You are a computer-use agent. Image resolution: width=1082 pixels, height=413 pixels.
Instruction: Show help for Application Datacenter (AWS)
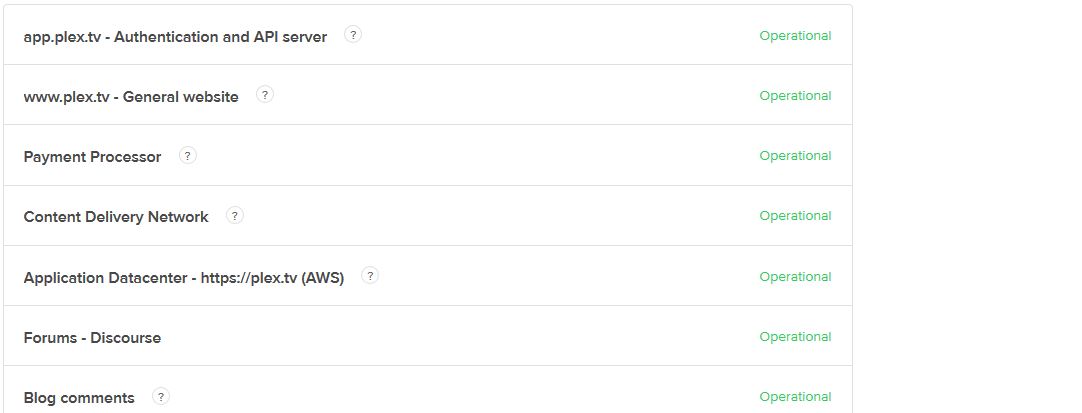click(370, 276)
